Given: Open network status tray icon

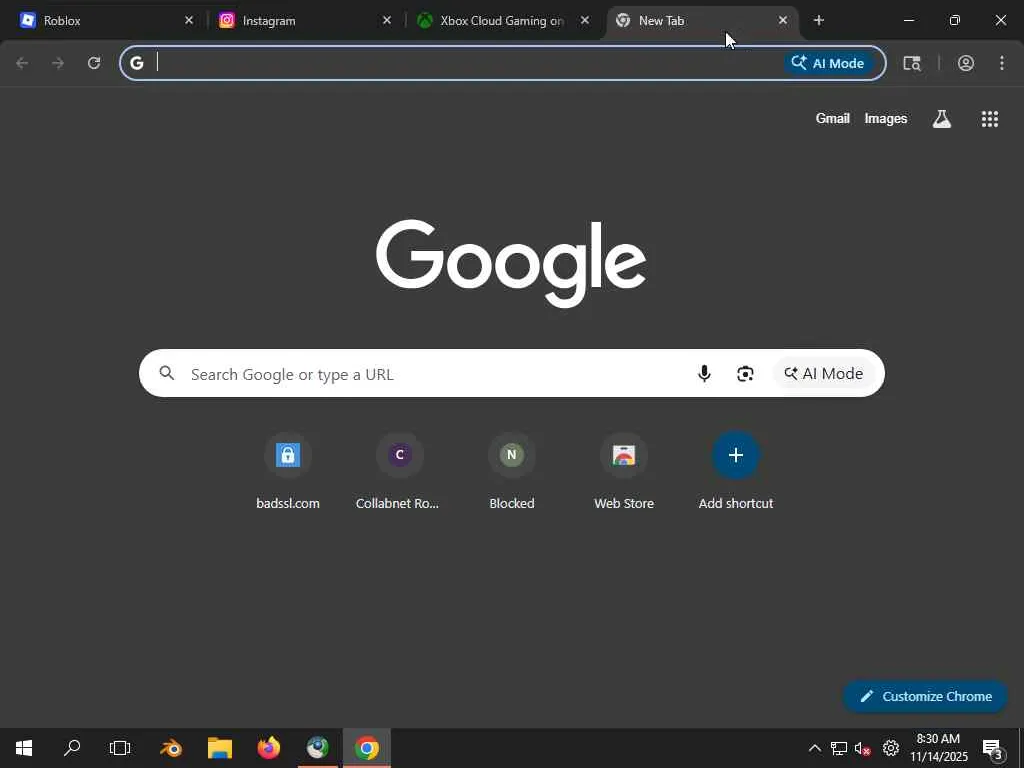Looking at the screenshot, I should pyautogui.click(x=839, y=748).
